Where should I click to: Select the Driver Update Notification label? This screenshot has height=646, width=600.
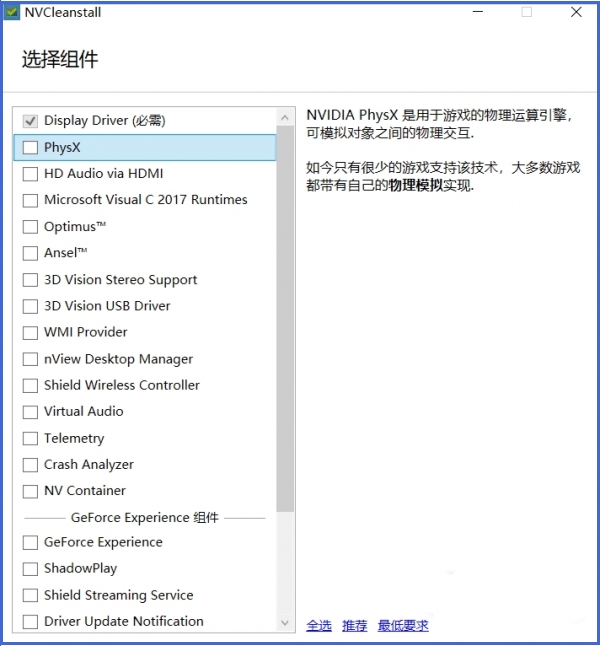pos(124,621)
